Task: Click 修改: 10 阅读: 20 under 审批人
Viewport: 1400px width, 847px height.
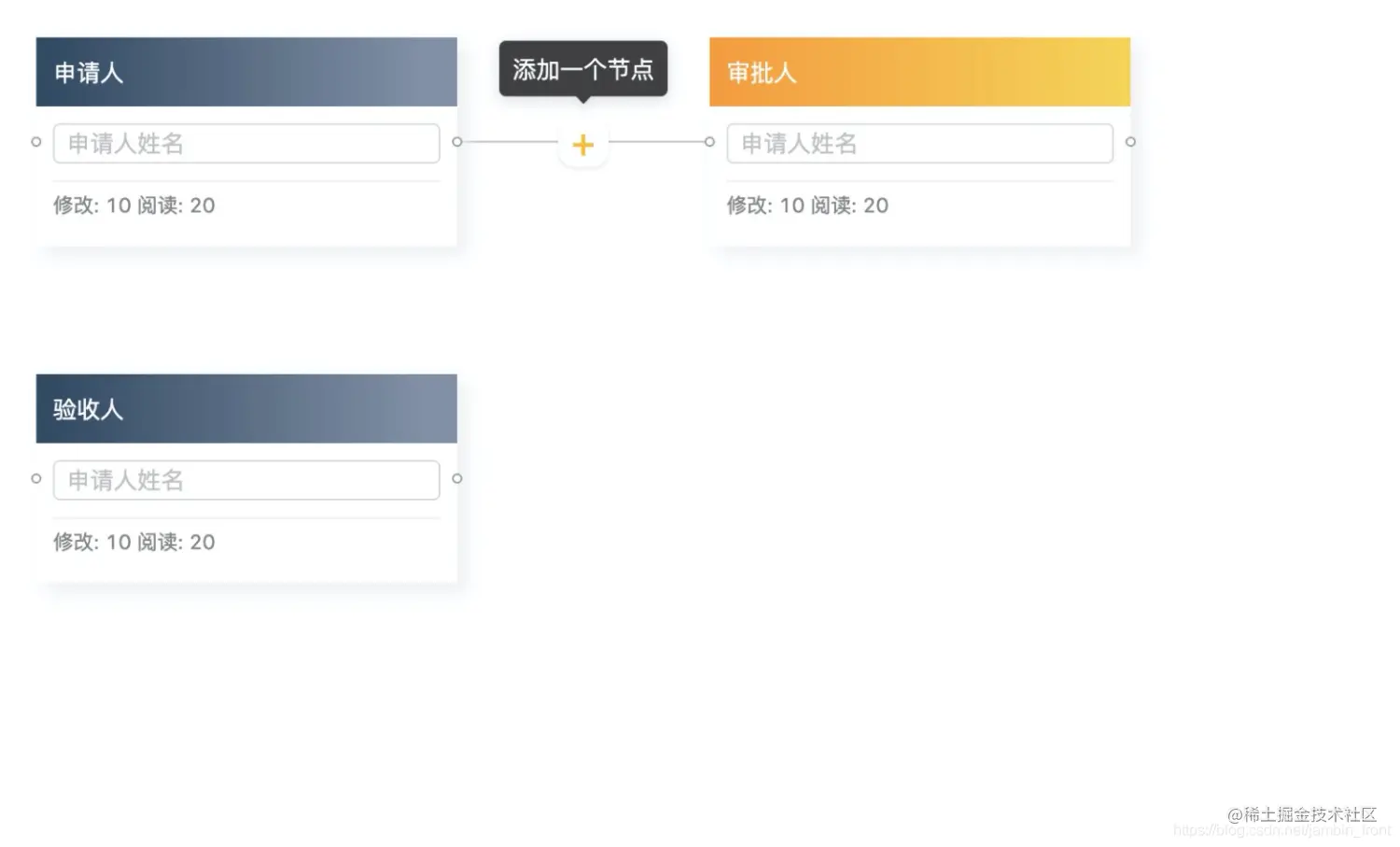Action: click(x=807, y=205)
